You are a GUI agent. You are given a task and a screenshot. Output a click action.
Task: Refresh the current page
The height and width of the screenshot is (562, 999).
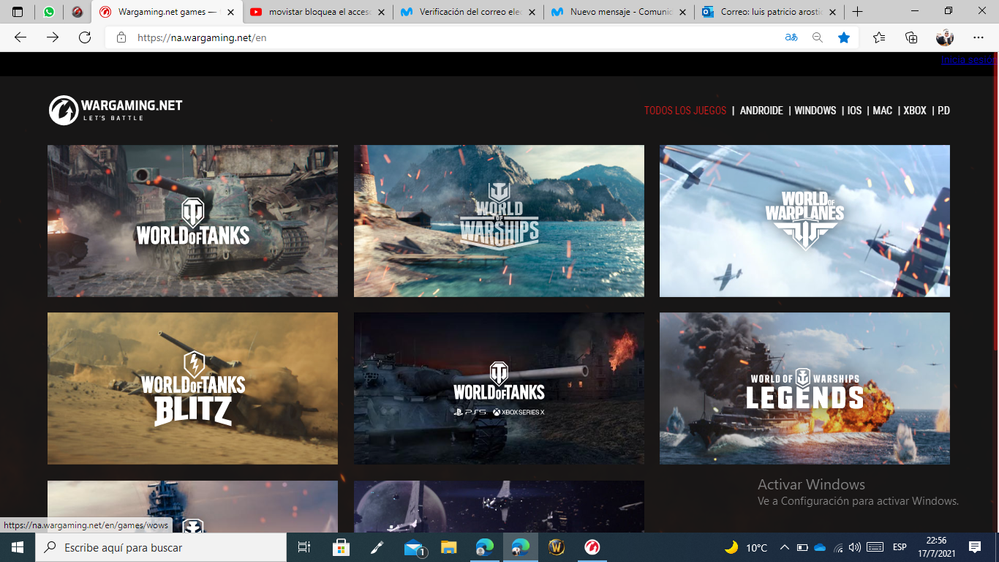(85, 37)
